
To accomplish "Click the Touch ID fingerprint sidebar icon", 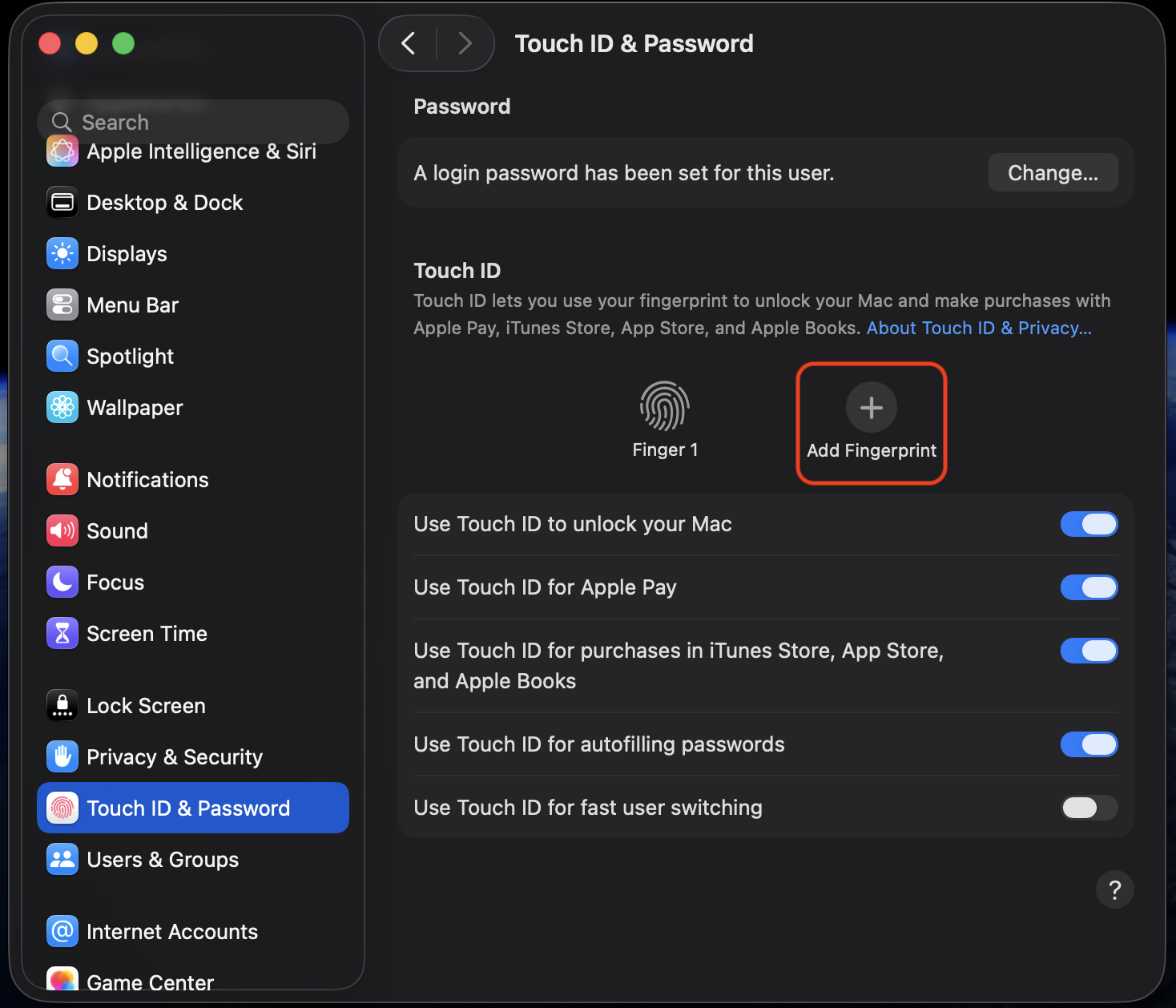I will click(62, 808).
